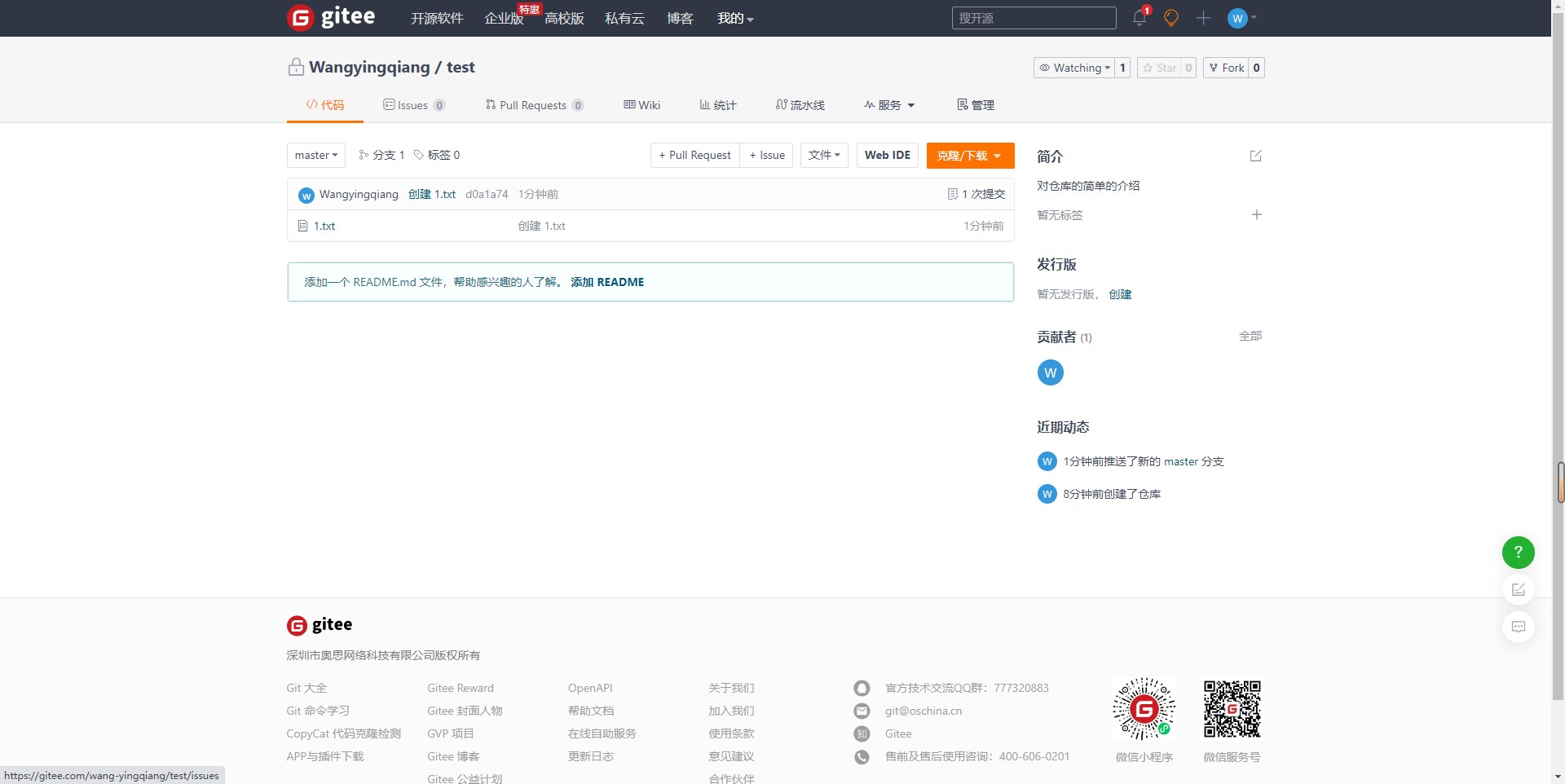Toggle Star on the repository
Viewport: 1565px width, 784px height.
point(1159,68)
